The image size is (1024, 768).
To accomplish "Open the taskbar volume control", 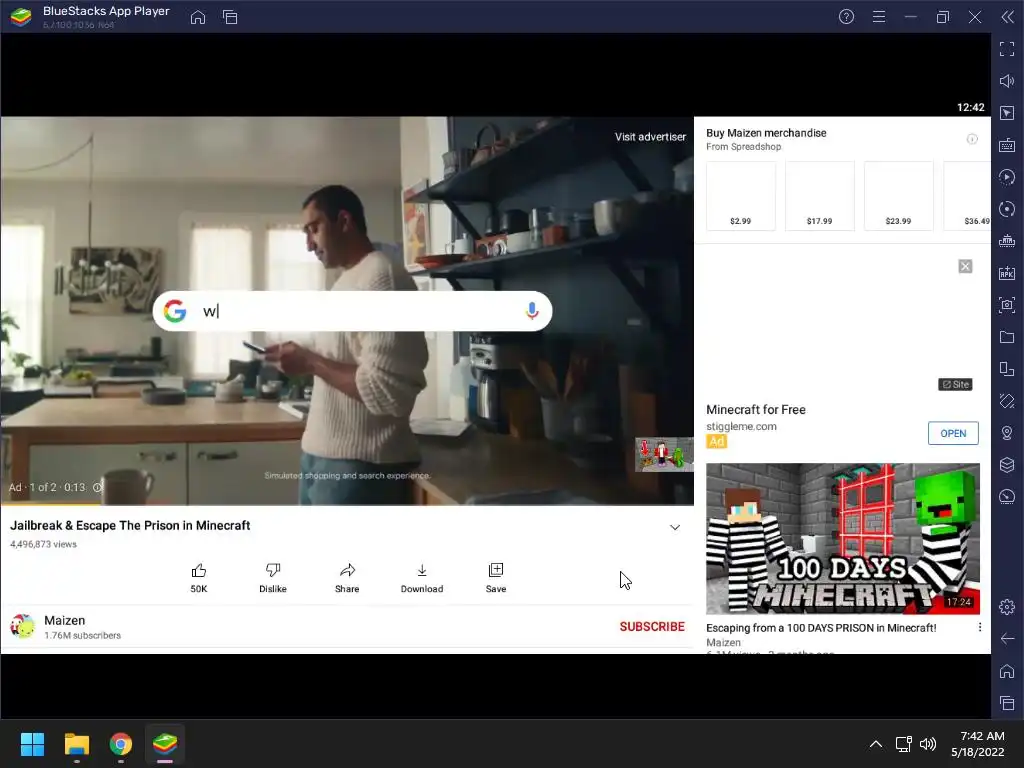I will click(x=927, y=744).
